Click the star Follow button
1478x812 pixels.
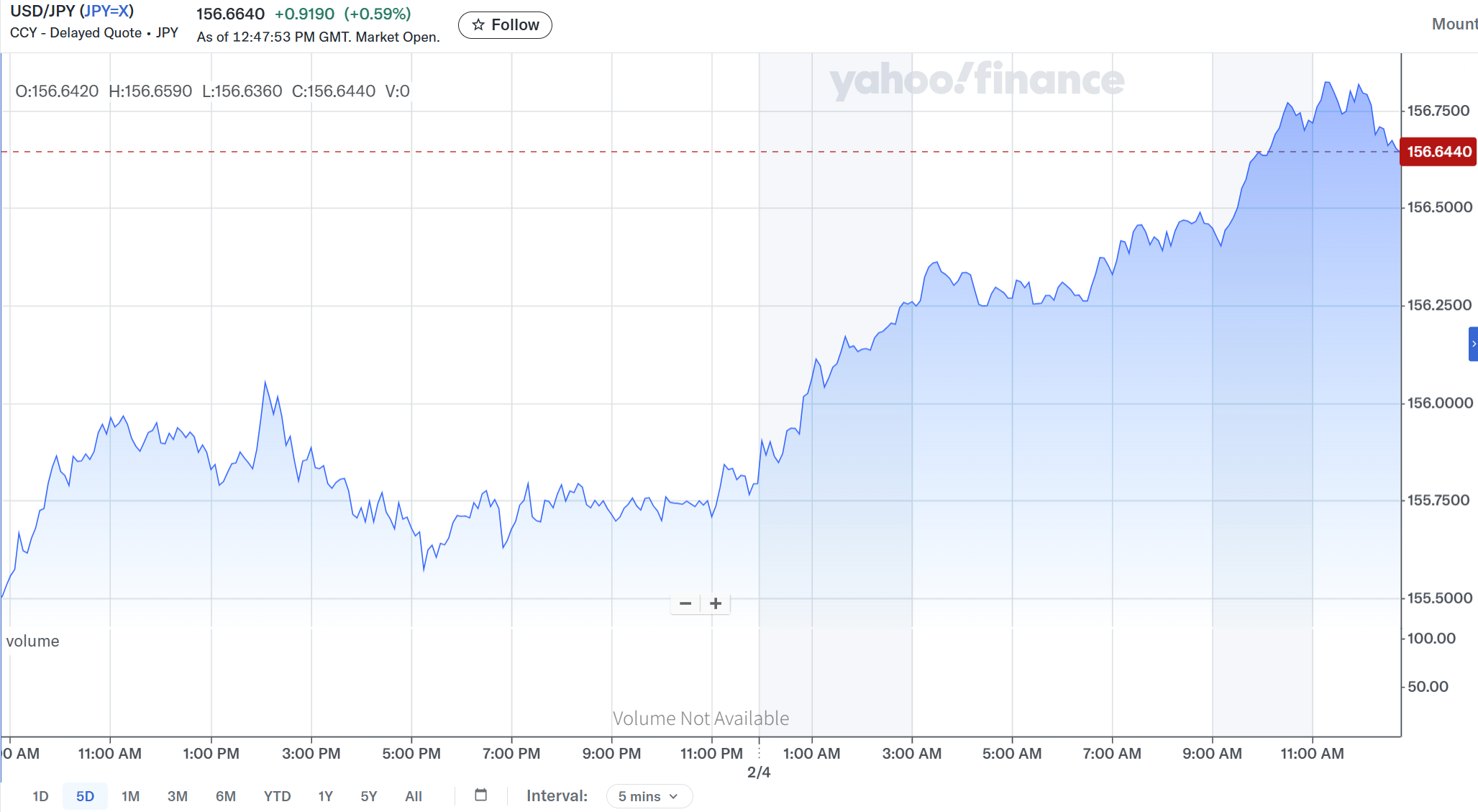[x=505, y=25]
